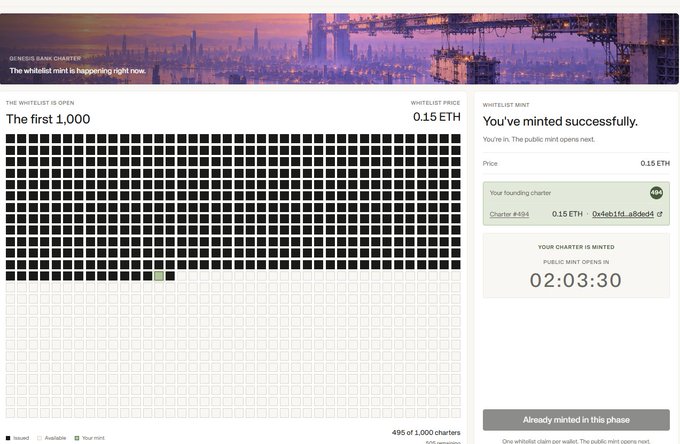Image resolution: width=680 pixels, height=444 pixels.
Task: Click the 'WHITELIST PRICE' label
Action: [435, 103]
